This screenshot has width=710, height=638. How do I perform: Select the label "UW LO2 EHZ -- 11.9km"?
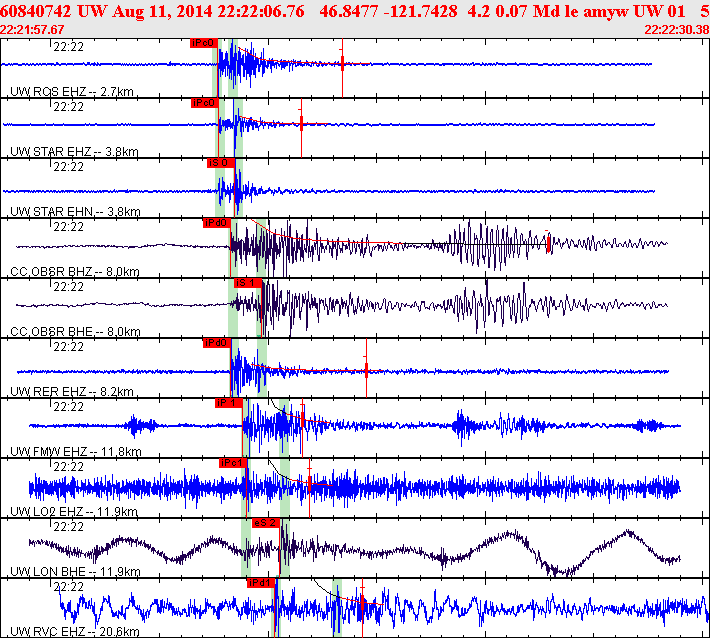(x=74, y=512)
